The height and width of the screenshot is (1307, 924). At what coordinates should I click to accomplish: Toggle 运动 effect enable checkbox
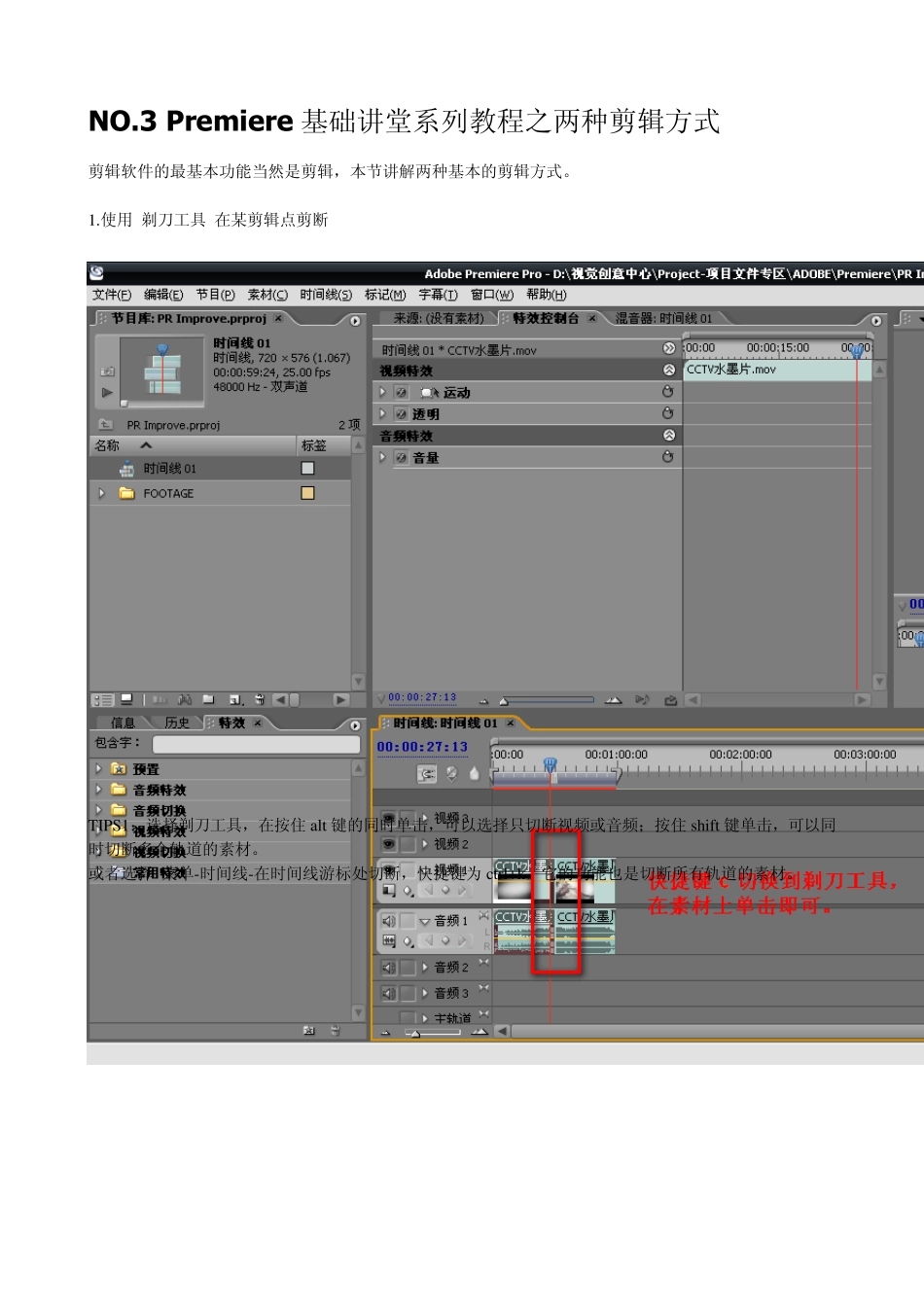tap(401, 393)
